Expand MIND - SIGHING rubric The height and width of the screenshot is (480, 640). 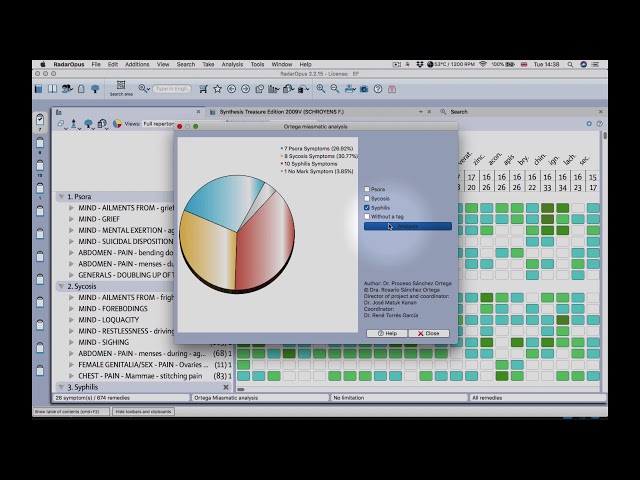coord(71,342)
